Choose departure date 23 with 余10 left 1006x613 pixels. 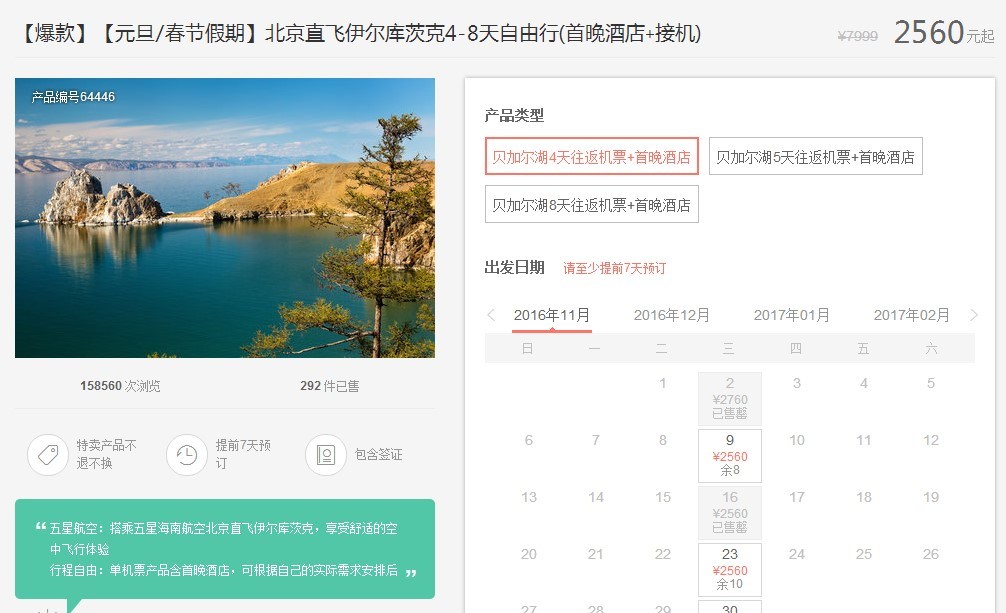pos(730,569)
